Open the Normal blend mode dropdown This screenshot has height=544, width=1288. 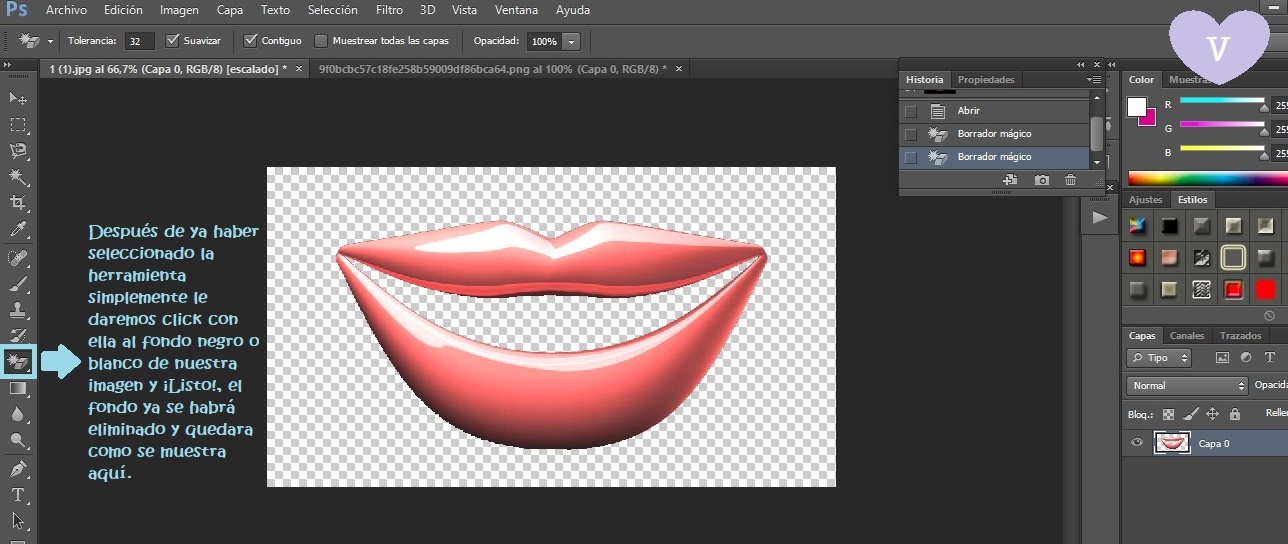pos(1187,386)
